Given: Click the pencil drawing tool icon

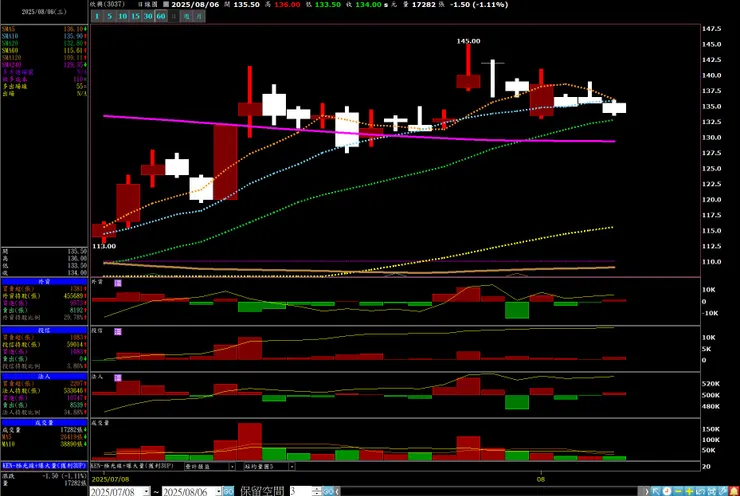Looking at the screenshot, I should [x=723, y=491].
